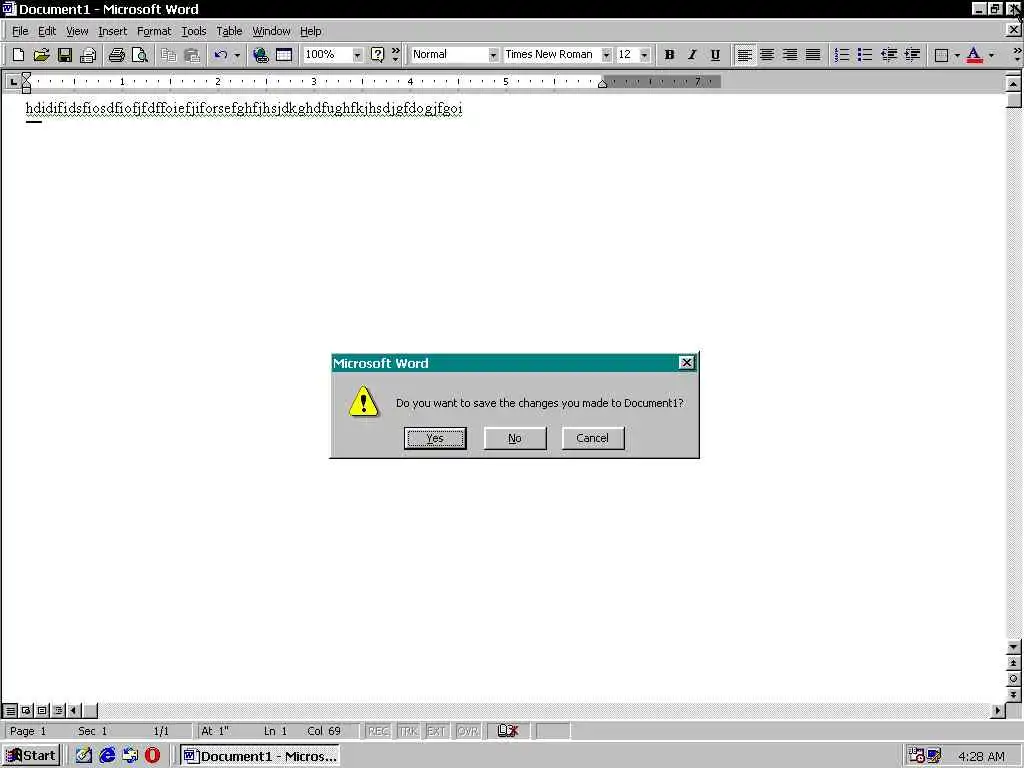Screen dimensions: 1024x768
Task: Click the tab alignment selector on ruler
Action: pyautogui.click(x=12, y=82)
